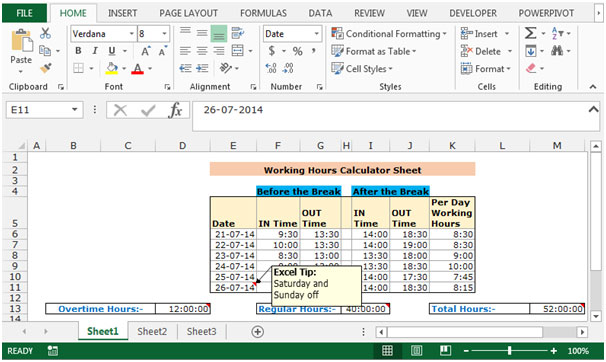The width and height of the screenshot is (606, 362).
Task: Click the Zoom In plus button
Action: point(554,351)
